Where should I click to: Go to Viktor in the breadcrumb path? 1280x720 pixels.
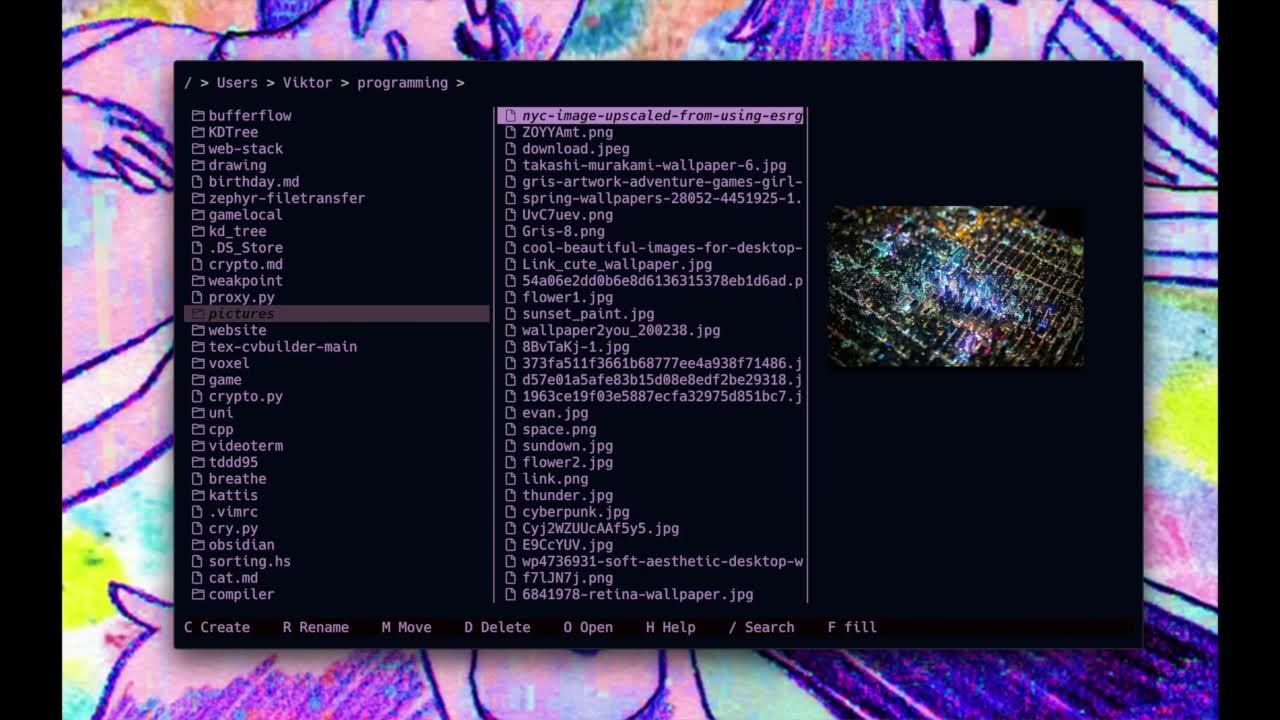(307, 83)
